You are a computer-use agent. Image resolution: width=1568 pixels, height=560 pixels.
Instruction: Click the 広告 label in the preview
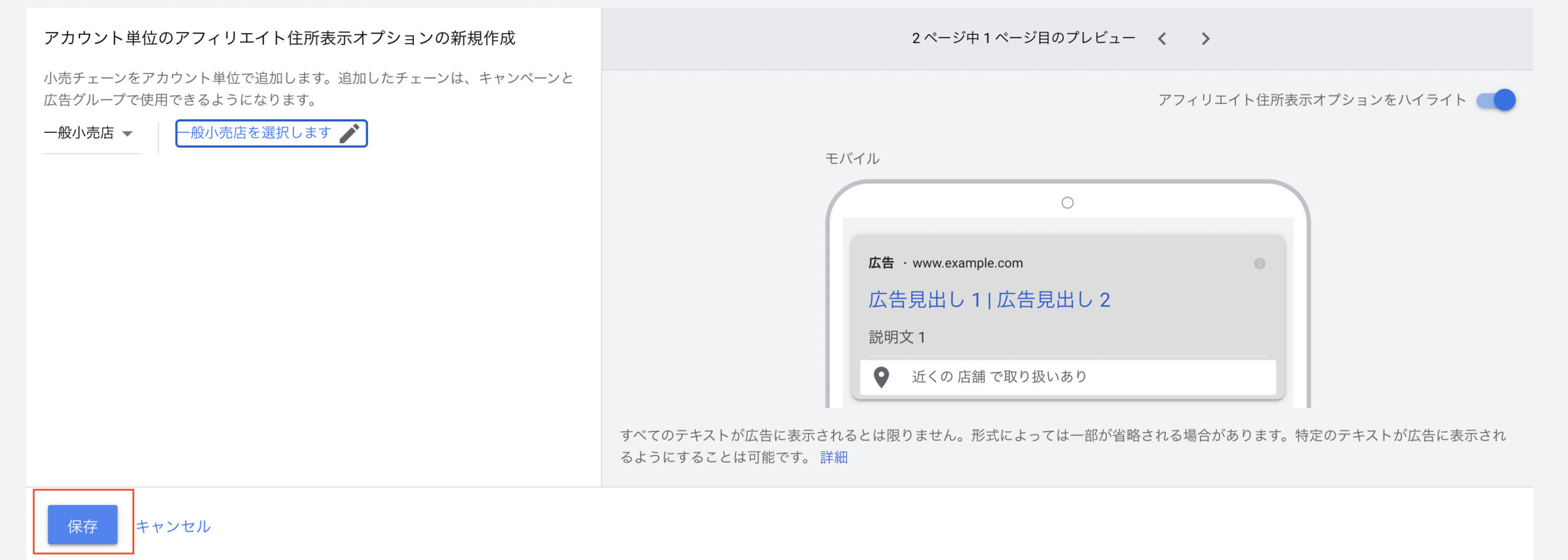coord(881,263)
